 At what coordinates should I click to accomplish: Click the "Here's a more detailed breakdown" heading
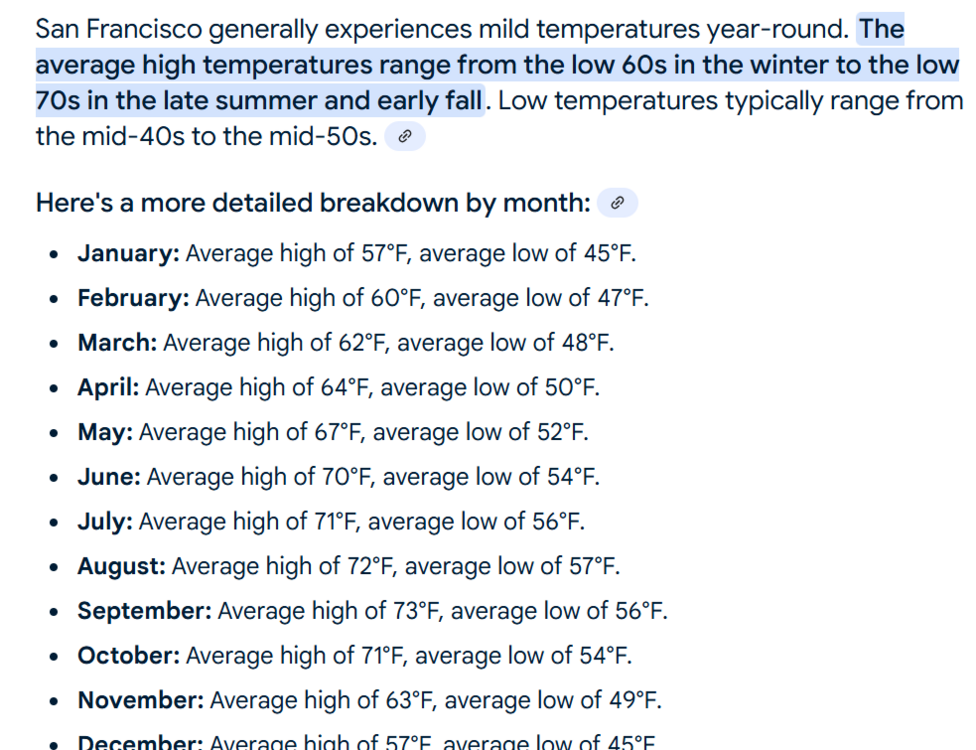coord(312,203)
